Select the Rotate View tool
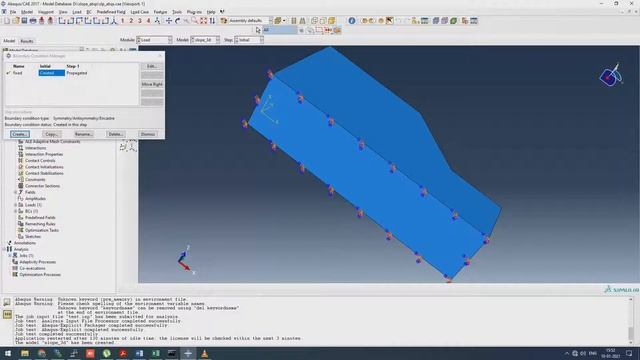 178,21
